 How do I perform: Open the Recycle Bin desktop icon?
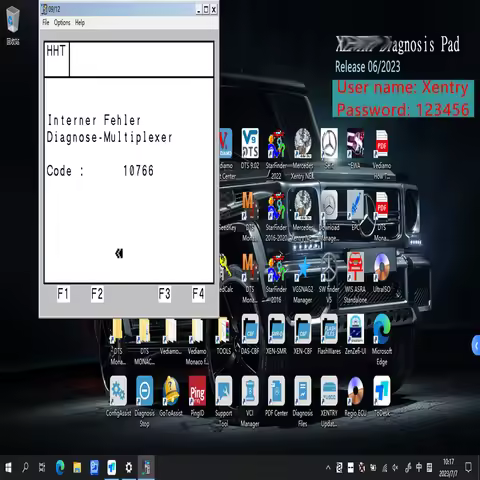coord(13,26)
